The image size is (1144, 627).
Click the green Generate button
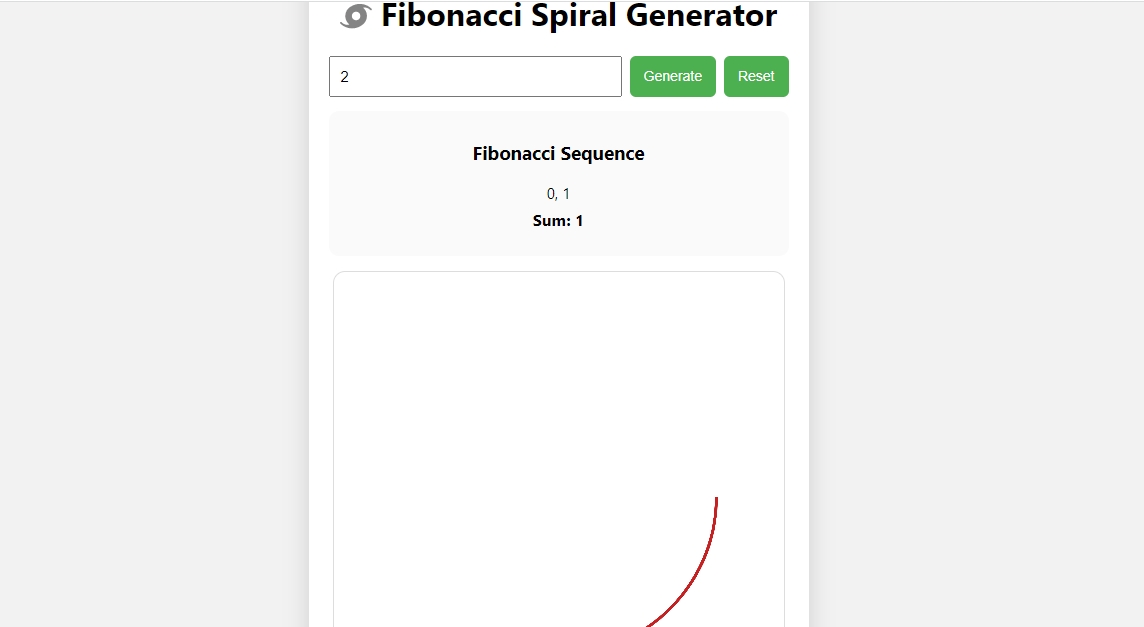click(672, 76)
